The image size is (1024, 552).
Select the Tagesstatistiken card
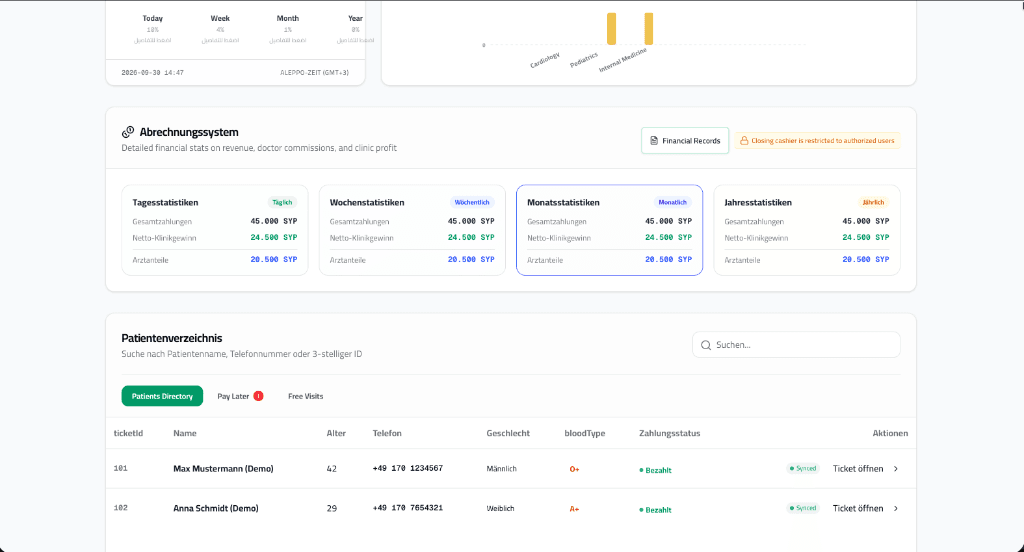[x=215, y=230]
